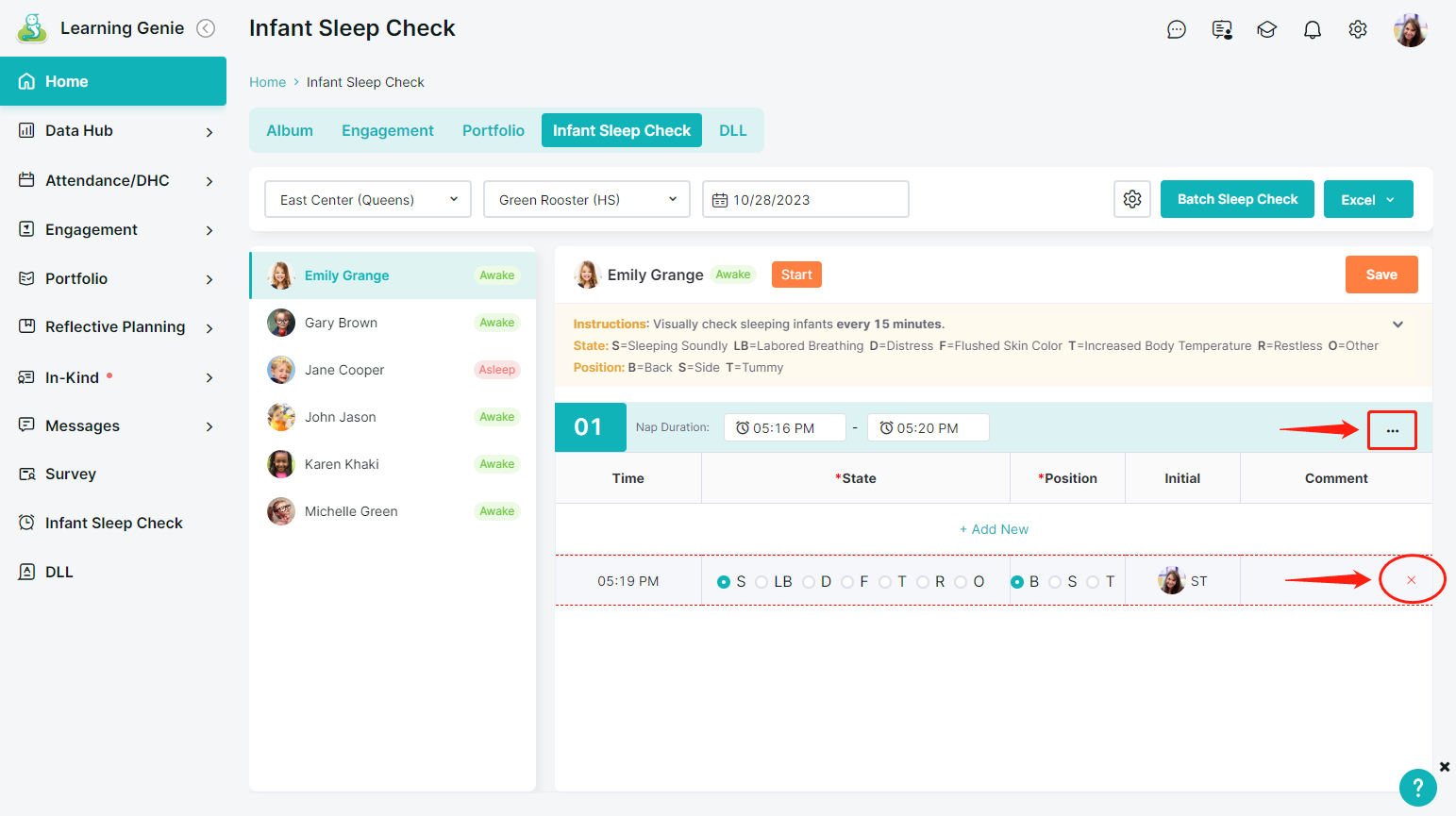Open the help question mark button
The image size is (1456, 816).
1417,787
